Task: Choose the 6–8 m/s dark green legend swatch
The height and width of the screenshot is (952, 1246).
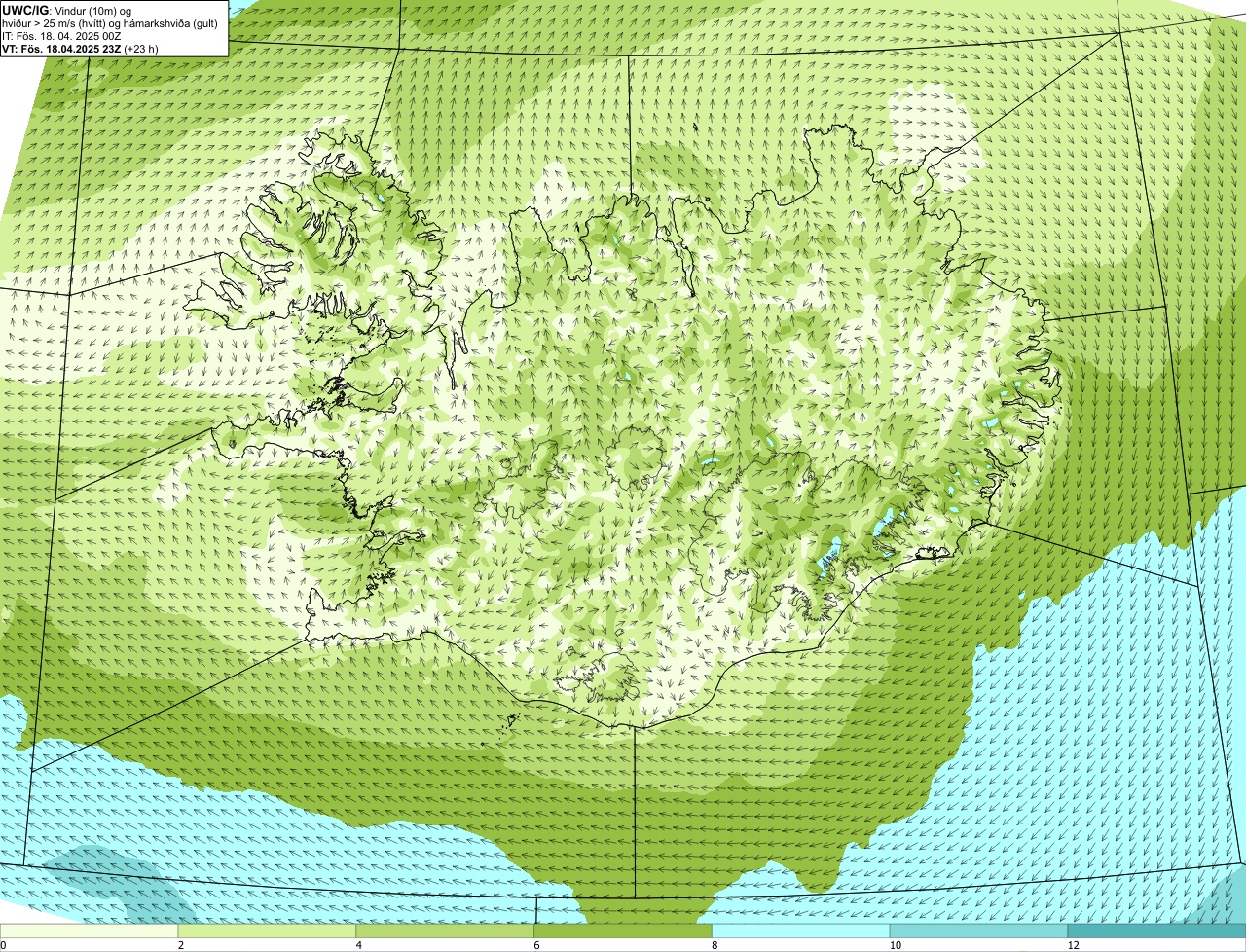Action: click(x=624, y=932)
